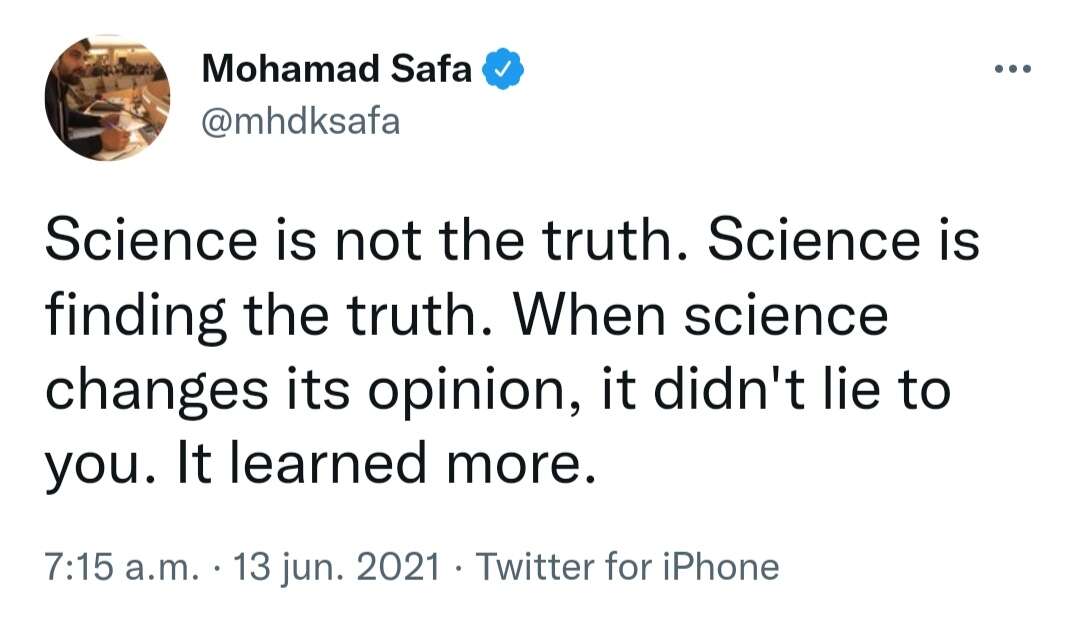Click the display name Mohamad Safa

pos(337,69)
